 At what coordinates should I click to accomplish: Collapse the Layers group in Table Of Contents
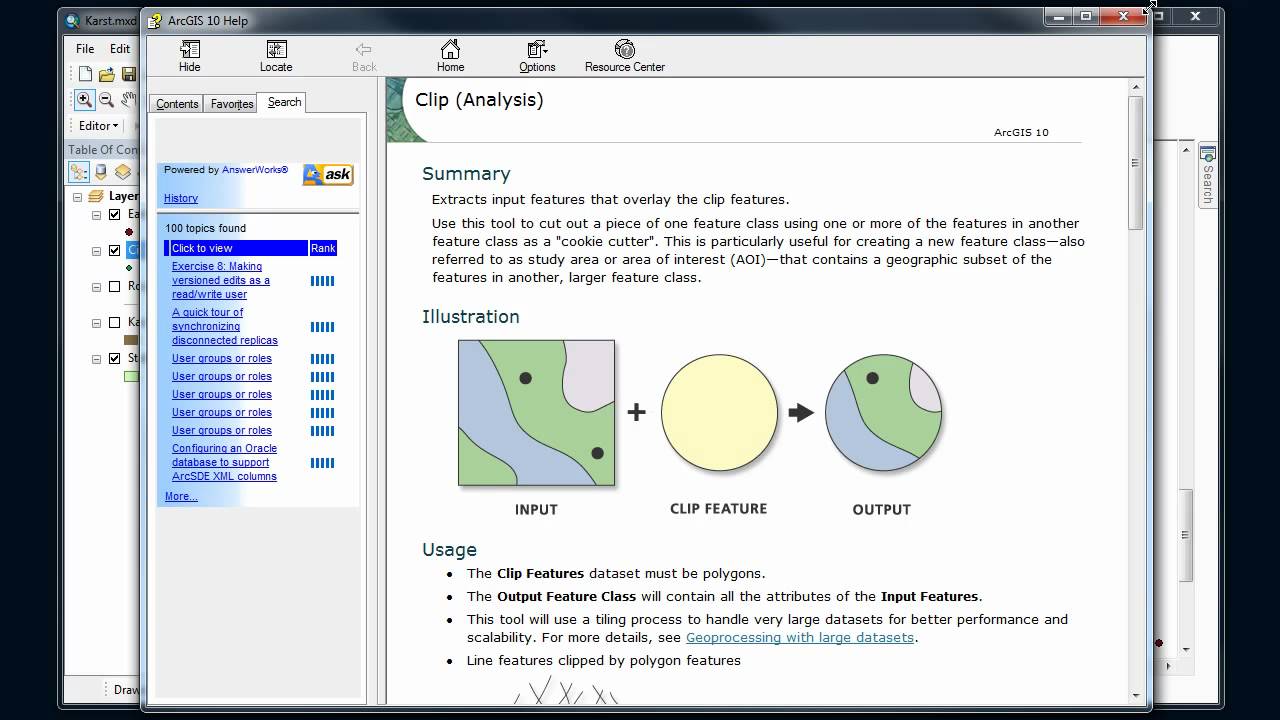(77, 196)
